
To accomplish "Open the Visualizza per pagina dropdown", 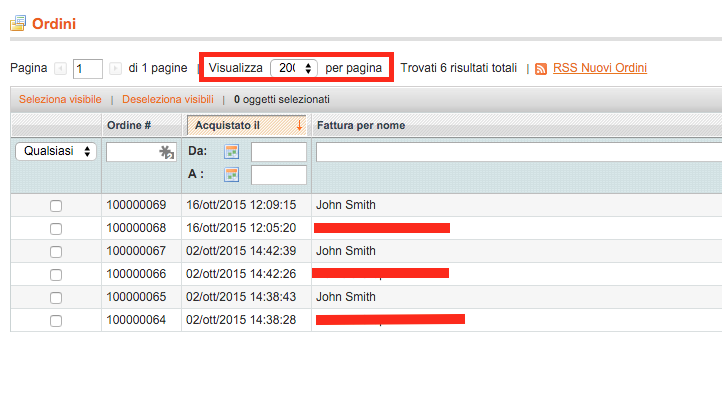I will coord(294,68).
